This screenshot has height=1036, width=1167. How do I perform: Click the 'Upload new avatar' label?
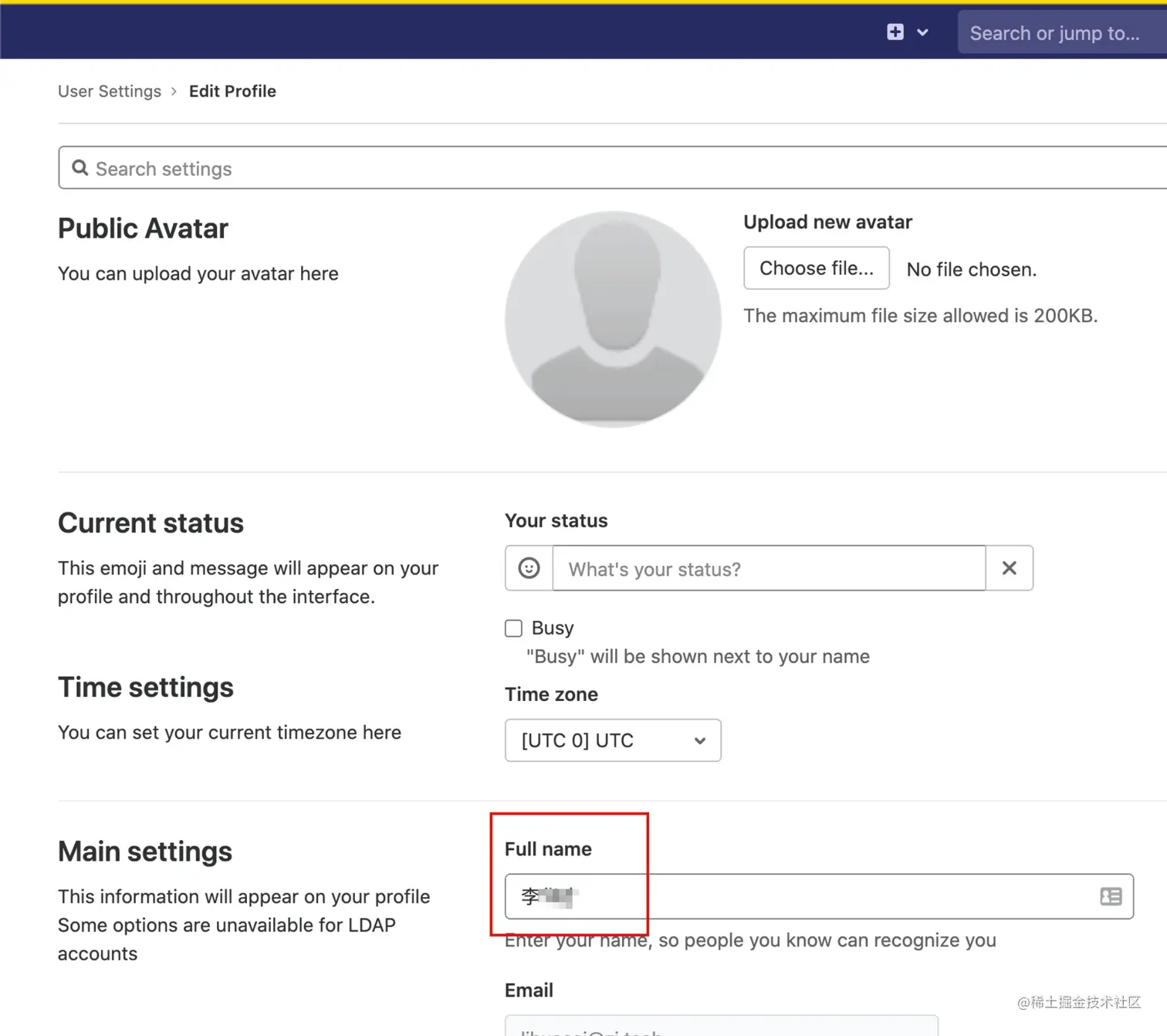827,222
